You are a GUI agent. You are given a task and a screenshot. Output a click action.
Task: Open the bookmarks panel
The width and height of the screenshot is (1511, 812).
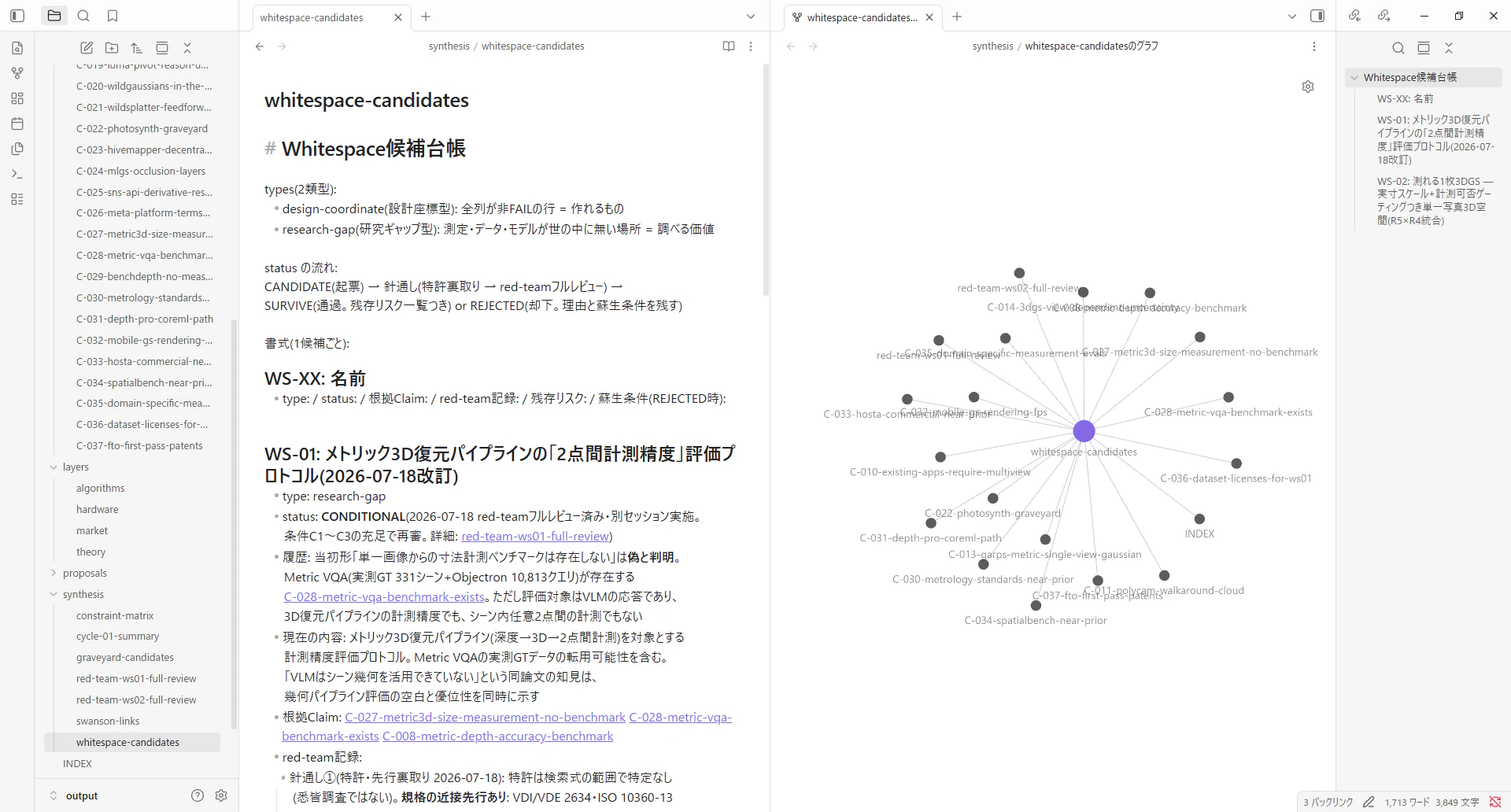click(x=113, y=16)
